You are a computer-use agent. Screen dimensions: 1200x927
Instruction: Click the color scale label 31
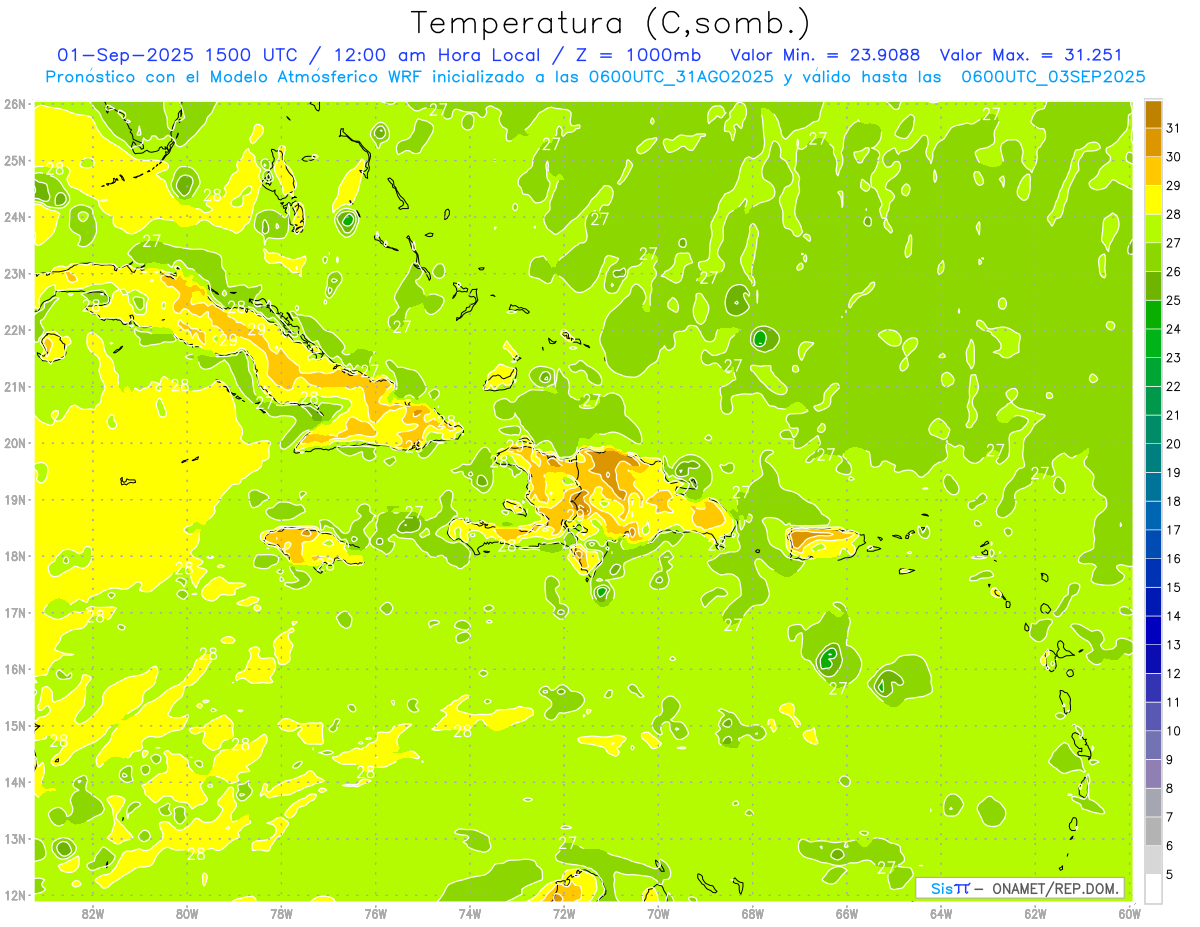click(x=1173, y=128)
